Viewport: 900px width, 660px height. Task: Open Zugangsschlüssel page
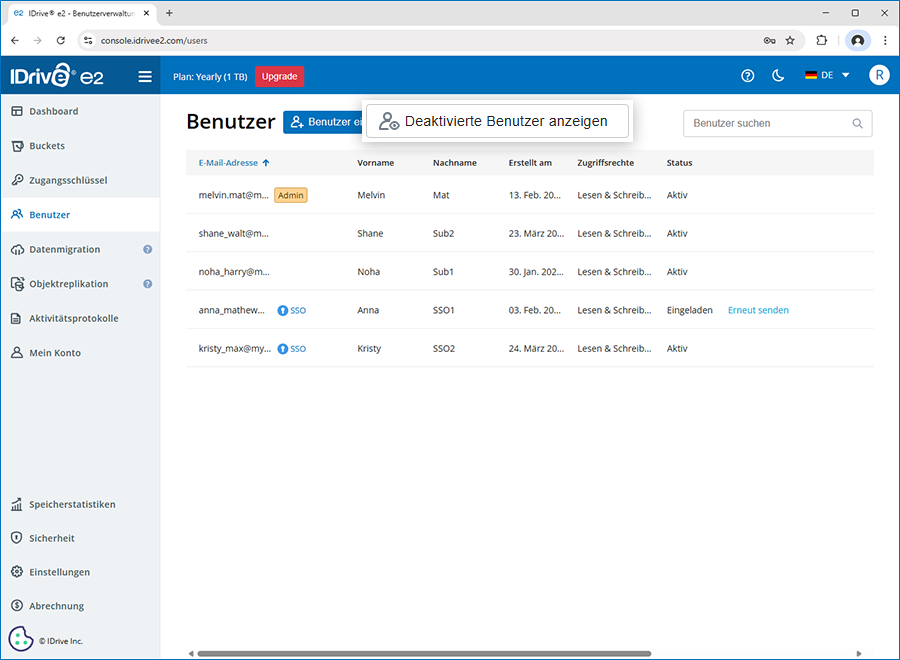click(68, 180)
